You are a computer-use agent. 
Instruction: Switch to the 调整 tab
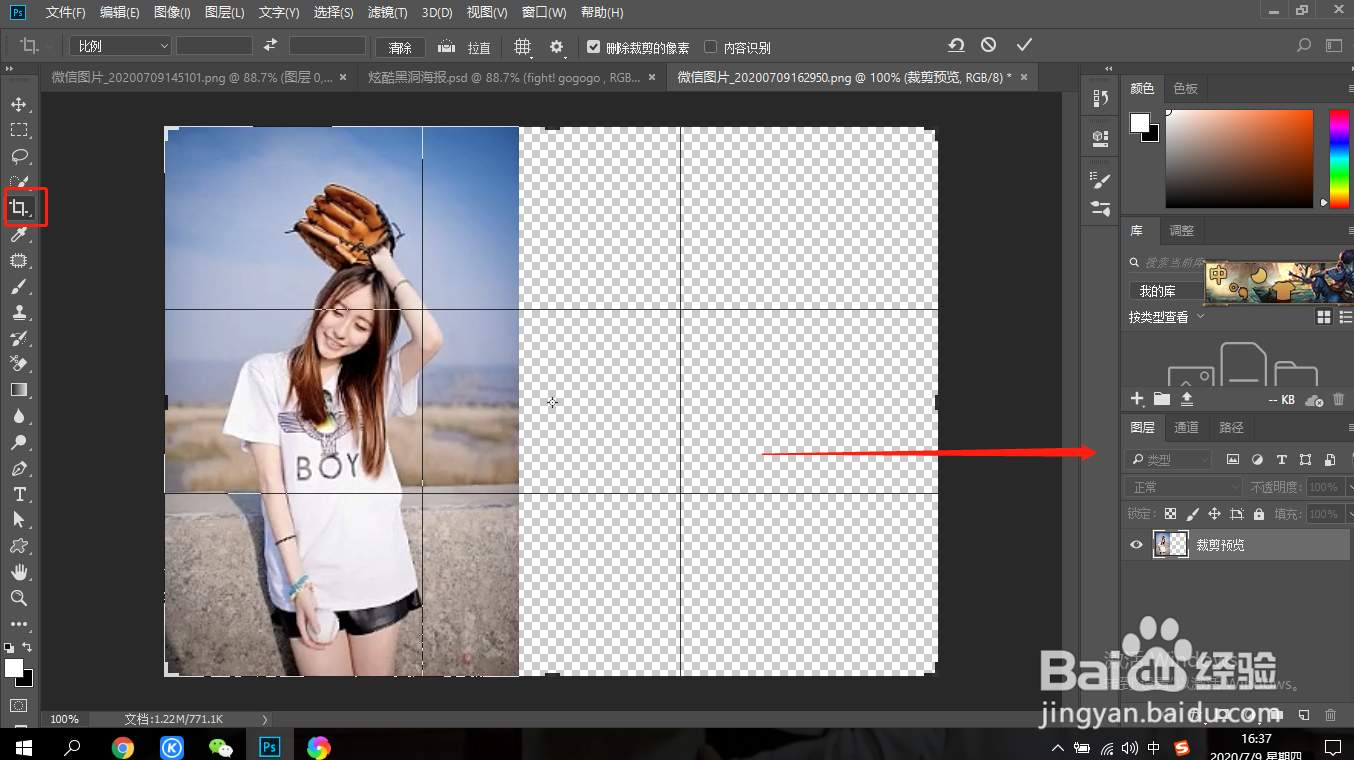[1182, 231]
